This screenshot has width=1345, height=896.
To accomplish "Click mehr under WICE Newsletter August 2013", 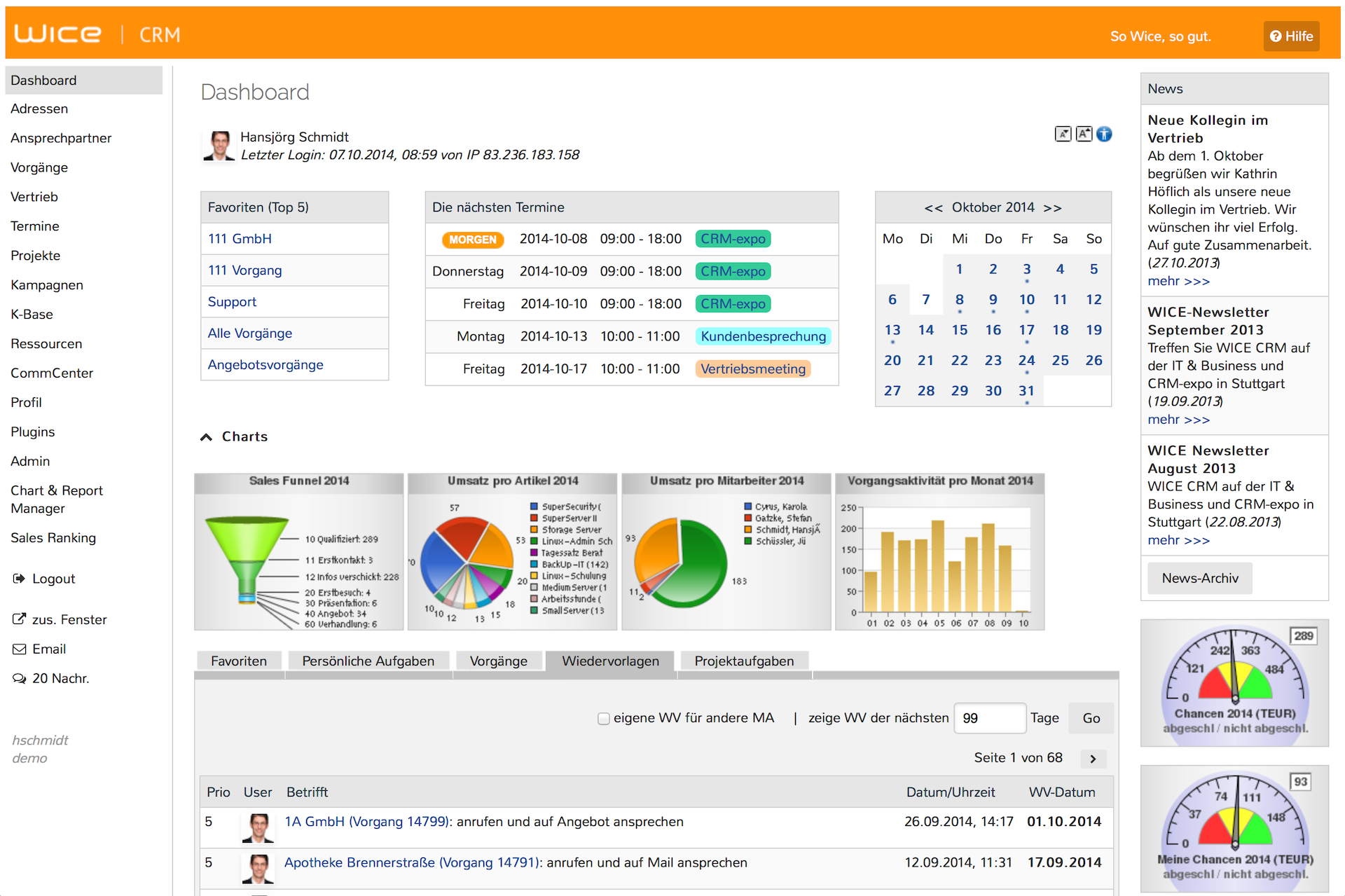I will pyautogui.click(x=1178, y=540).
